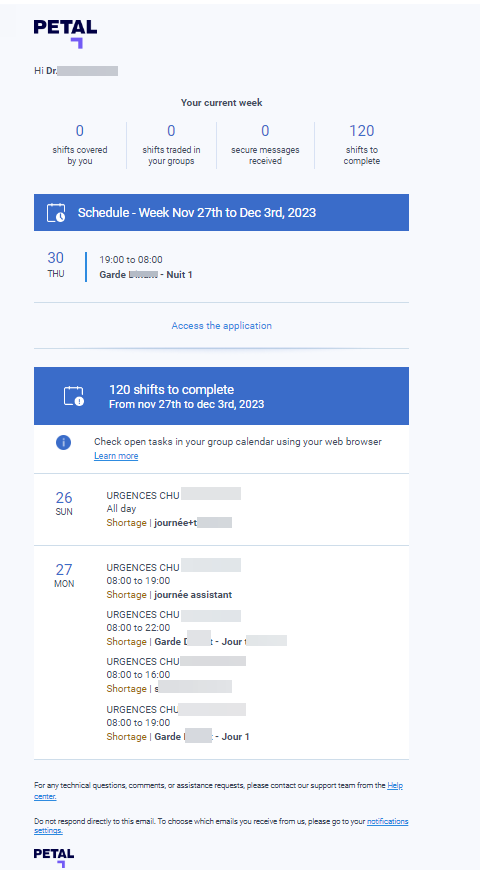480x870 pixels.
Task: Click the 120 shifts to complete counter
Action: pyautogui.click(x=362, y=145)
